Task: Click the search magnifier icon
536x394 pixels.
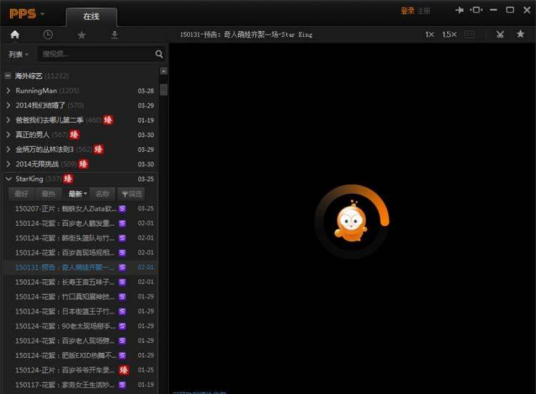Action: 159,54
